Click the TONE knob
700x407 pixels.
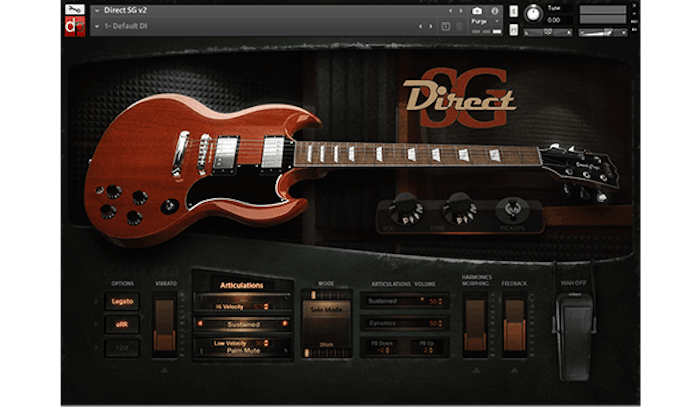[459, 208]
